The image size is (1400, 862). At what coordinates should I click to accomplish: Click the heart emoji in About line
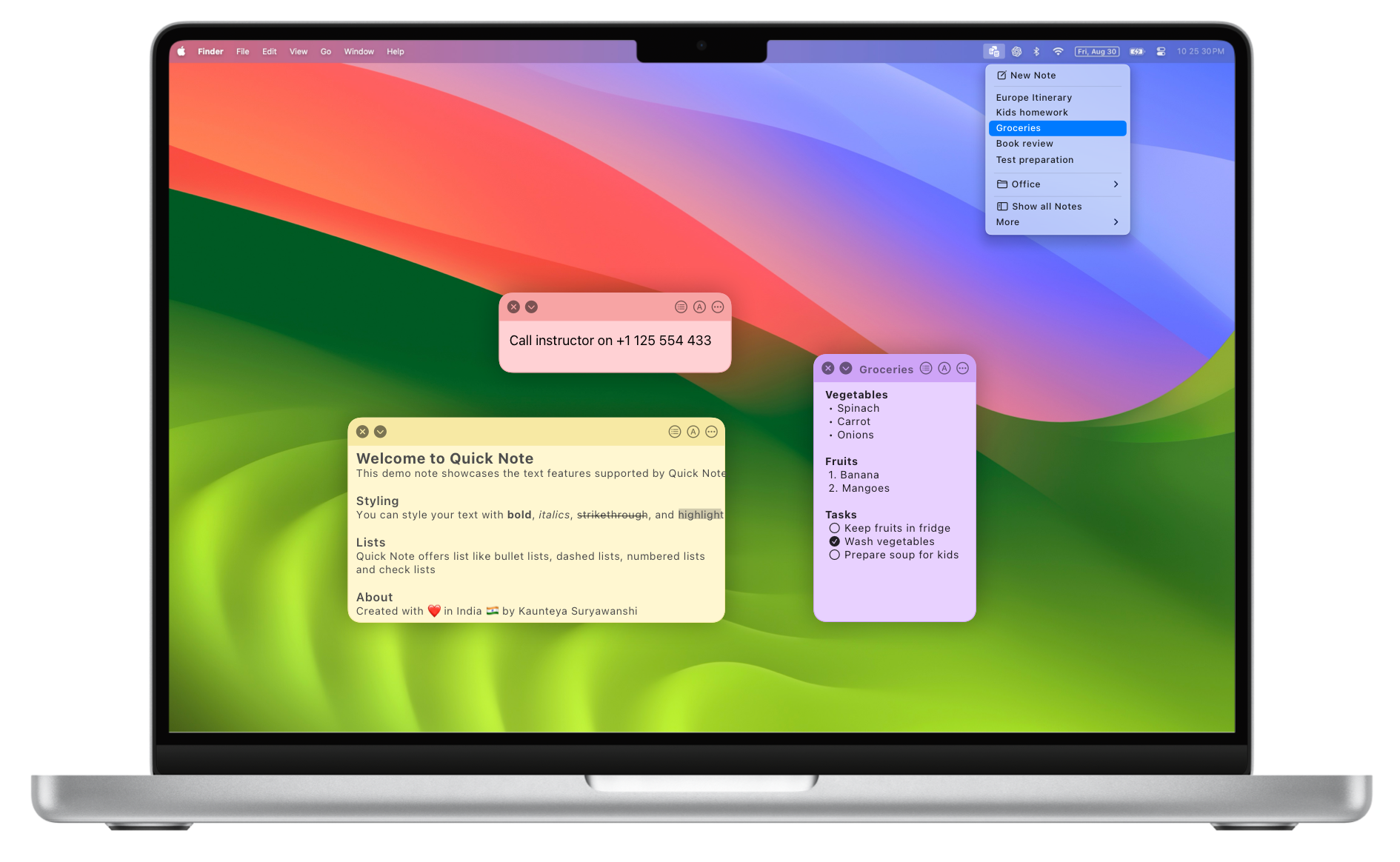coord(434,611)
